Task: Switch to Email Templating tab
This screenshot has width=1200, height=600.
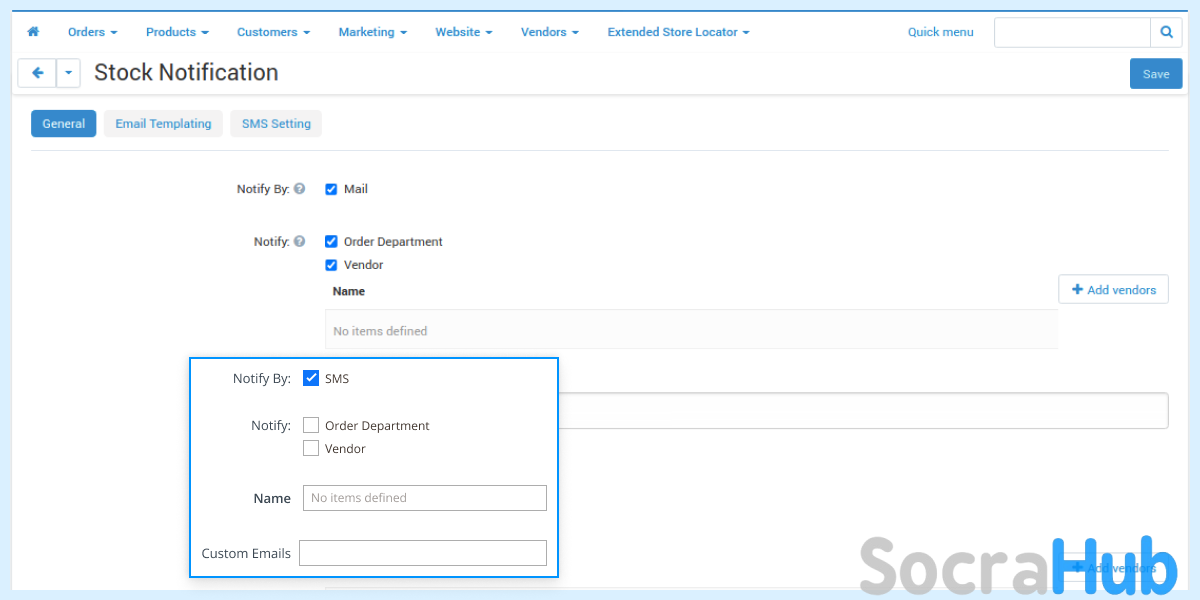Action: coord(163,124)
